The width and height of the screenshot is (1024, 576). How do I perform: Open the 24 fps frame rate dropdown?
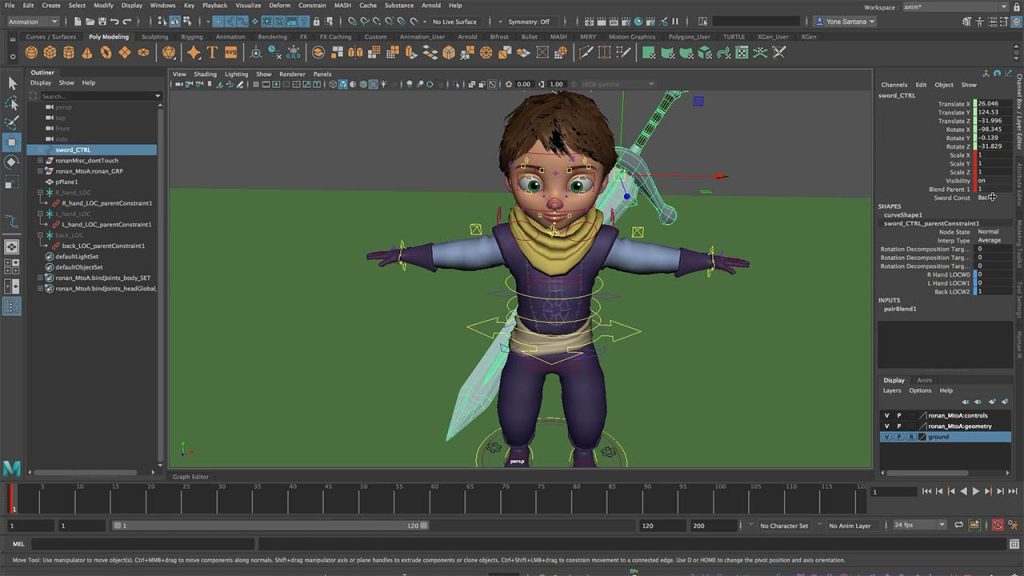pyautogui.click(x=920, y=525)
